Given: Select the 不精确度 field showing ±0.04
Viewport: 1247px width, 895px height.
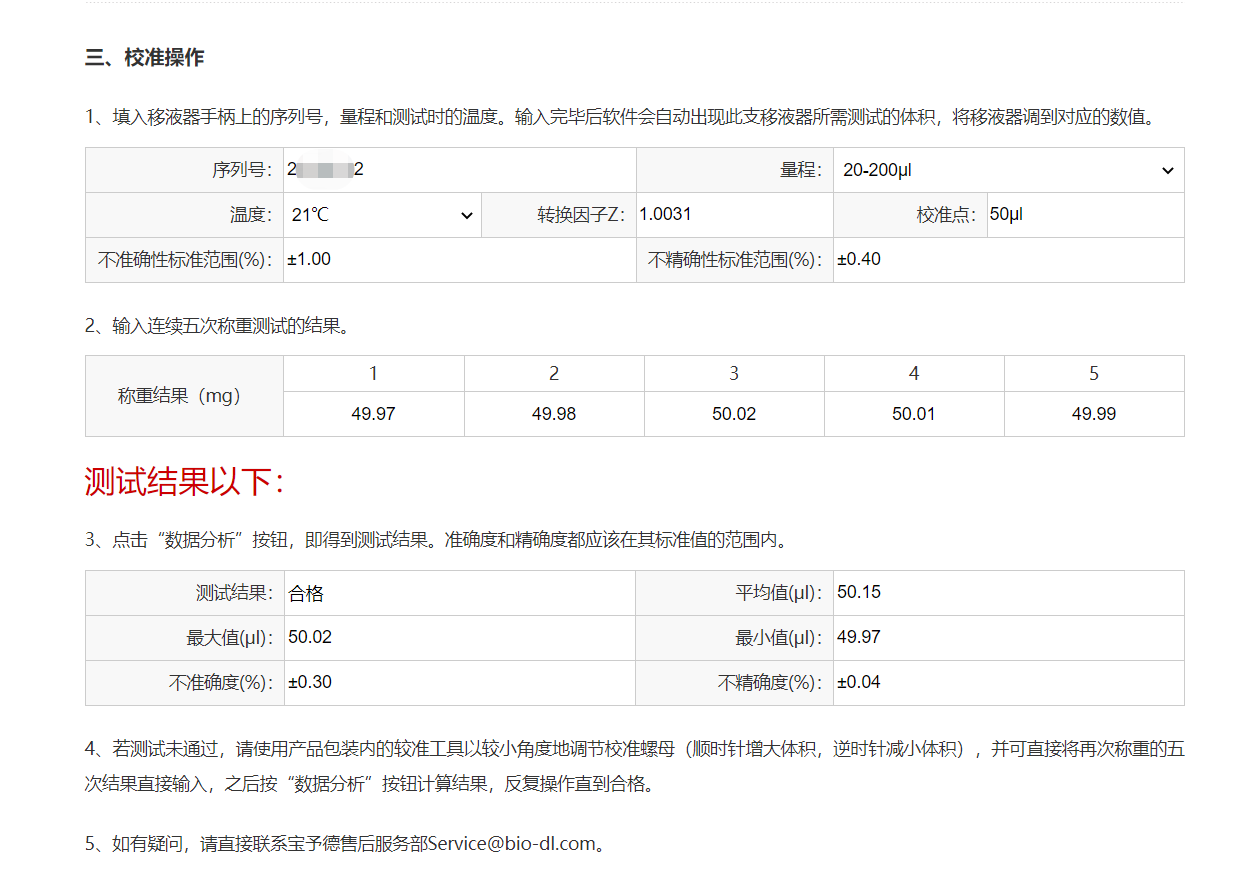Looking at the screenshot, I should click(x=1008, y=683).
